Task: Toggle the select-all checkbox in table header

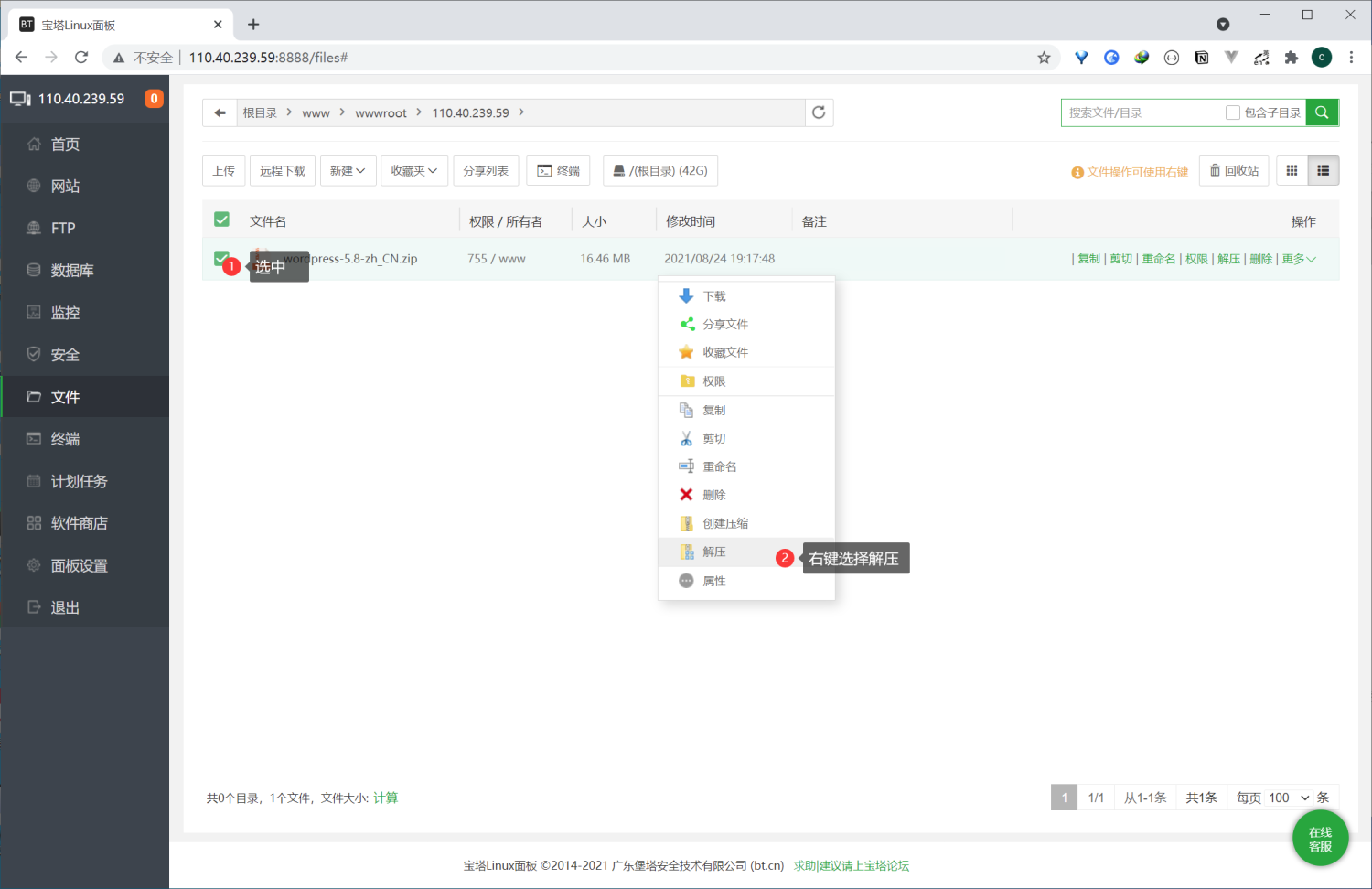Action: pos(221,220)
